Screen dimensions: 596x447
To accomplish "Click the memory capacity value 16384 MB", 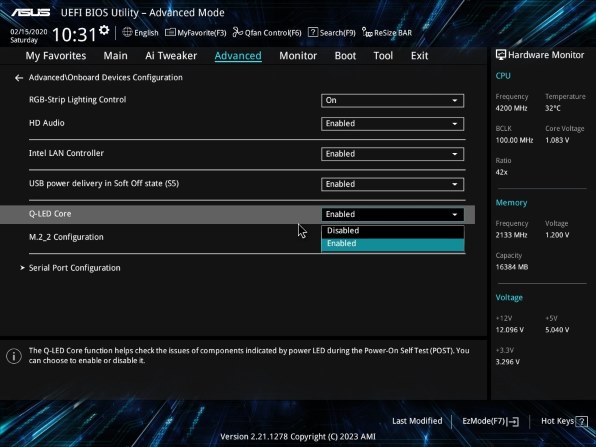I will click(x=512, y=267).
